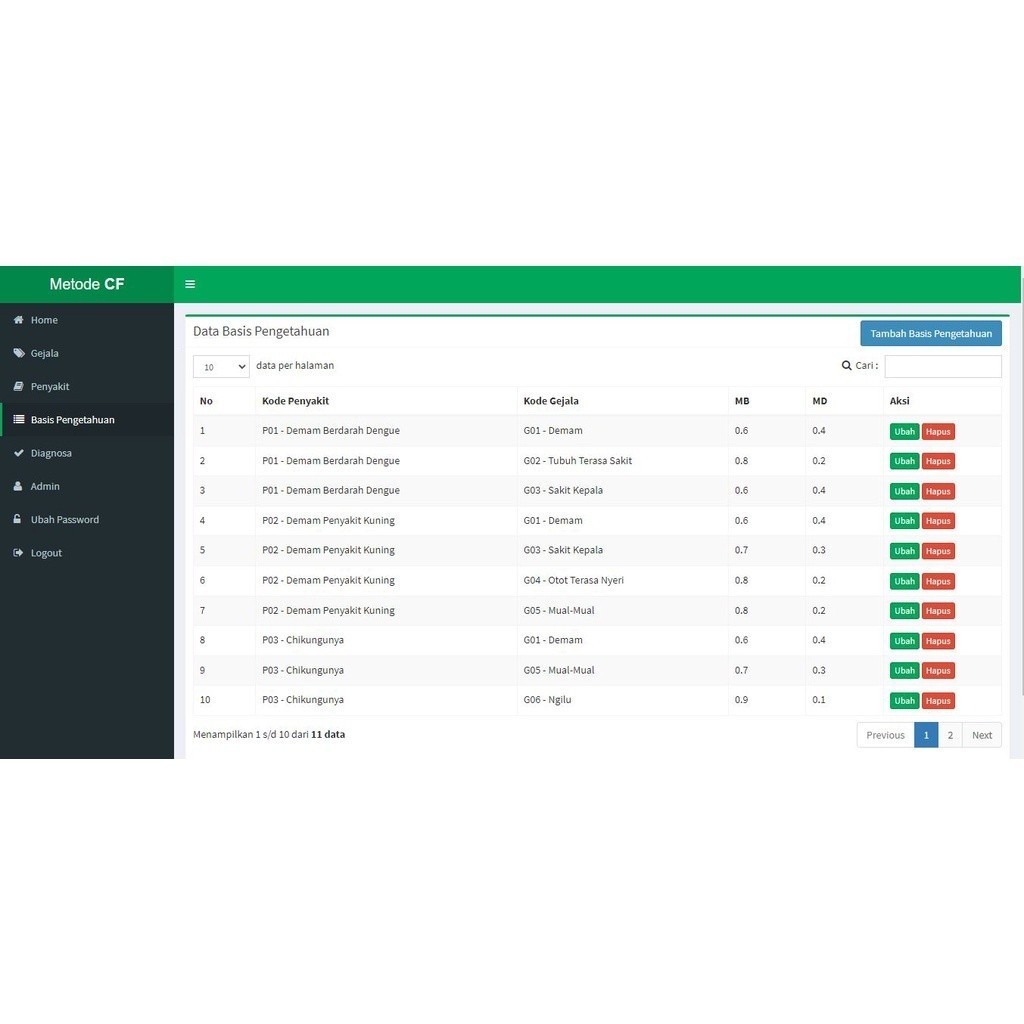Click the Logout sign-out icon
The image size is (1024, 1024).
pos(18,553)
